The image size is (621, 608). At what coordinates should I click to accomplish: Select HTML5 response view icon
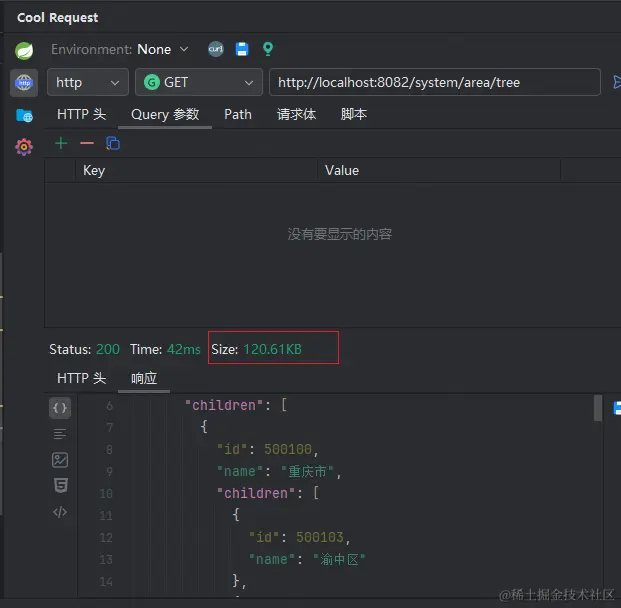pos(61,485)
